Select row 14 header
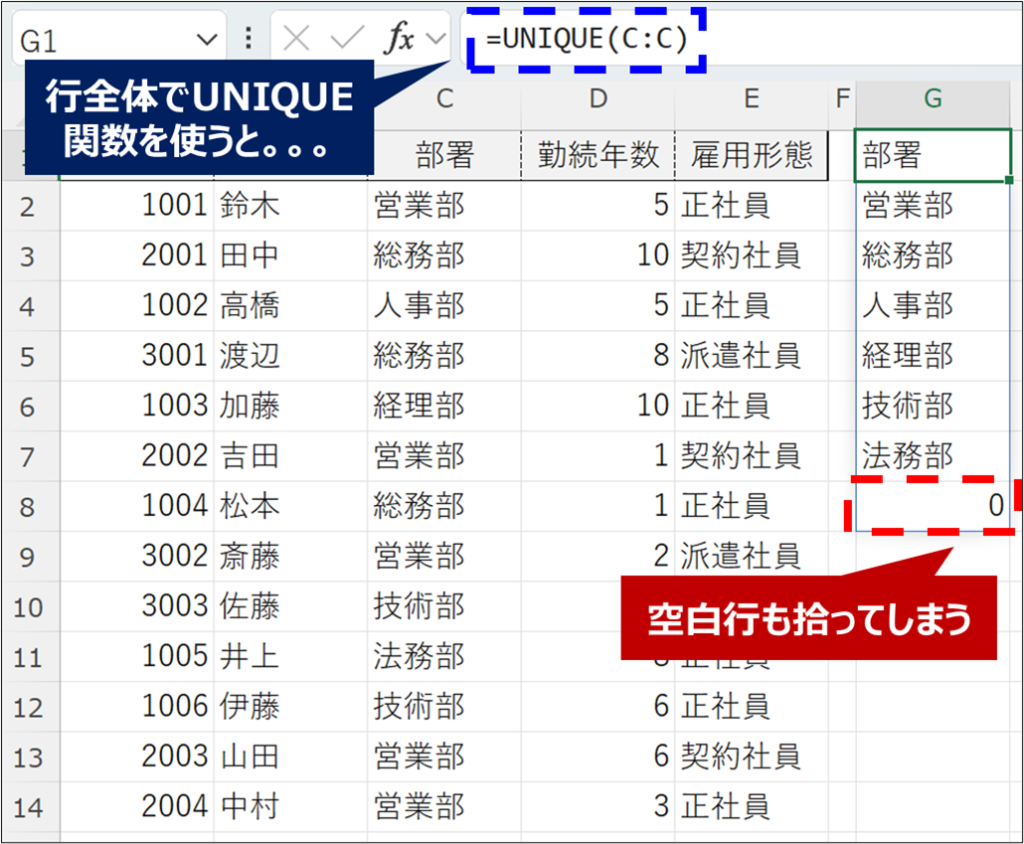1024x844 pixels. point(27,807)
